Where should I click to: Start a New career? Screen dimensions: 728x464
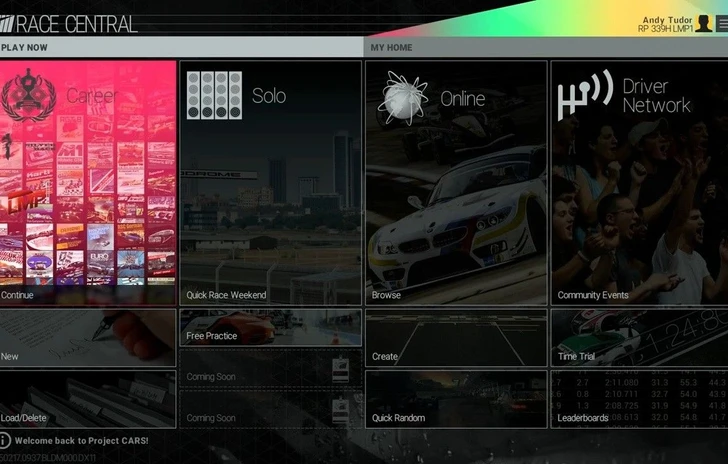click(88, 338)
